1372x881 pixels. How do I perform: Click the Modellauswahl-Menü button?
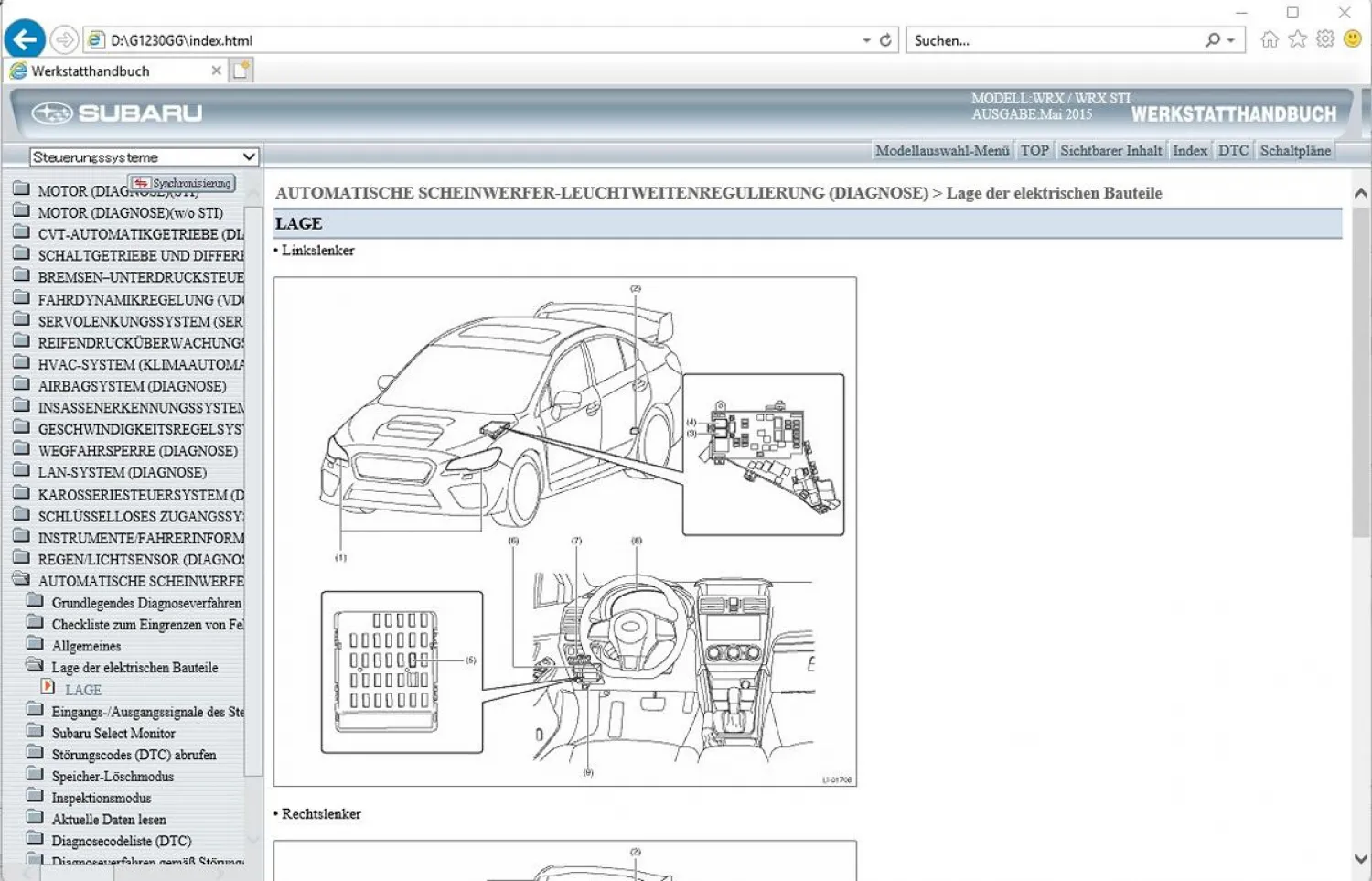(x=943, y=150)
